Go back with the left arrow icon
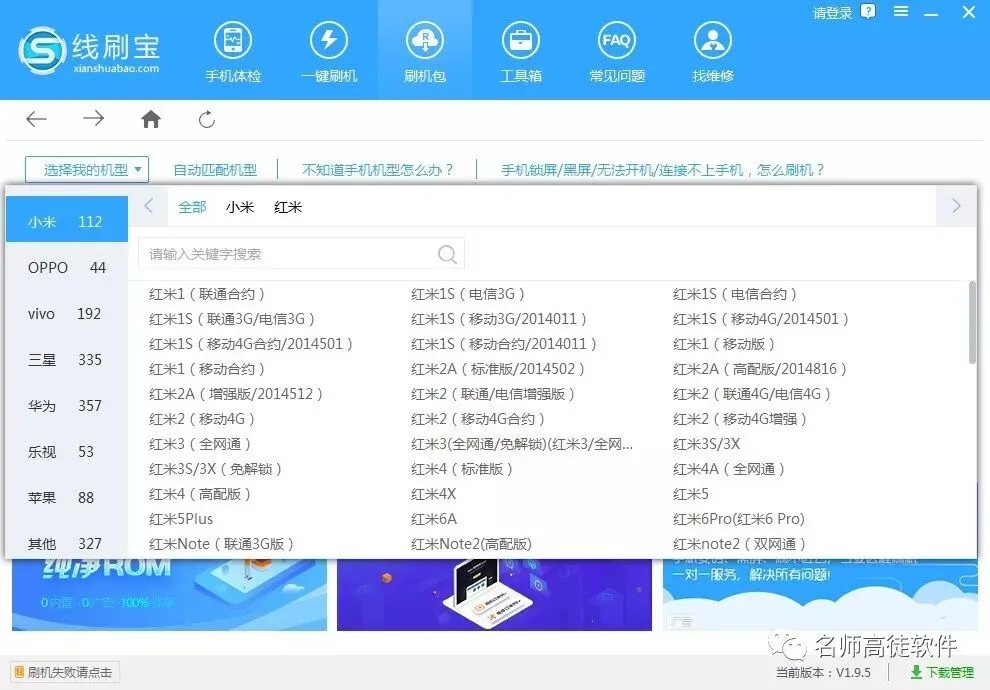This screenshot has height=690, width=990. point(37,119)
